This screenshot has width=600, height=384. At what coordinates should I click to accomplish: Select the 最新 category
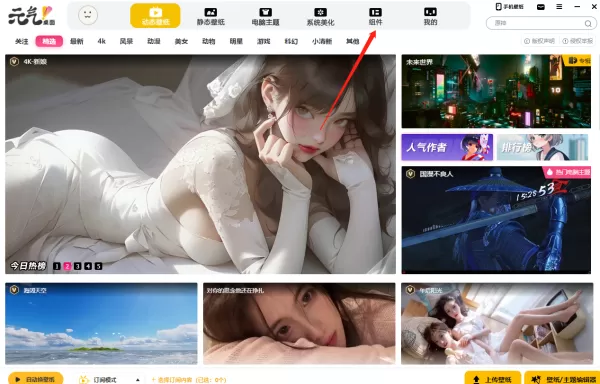pos(77,41)
